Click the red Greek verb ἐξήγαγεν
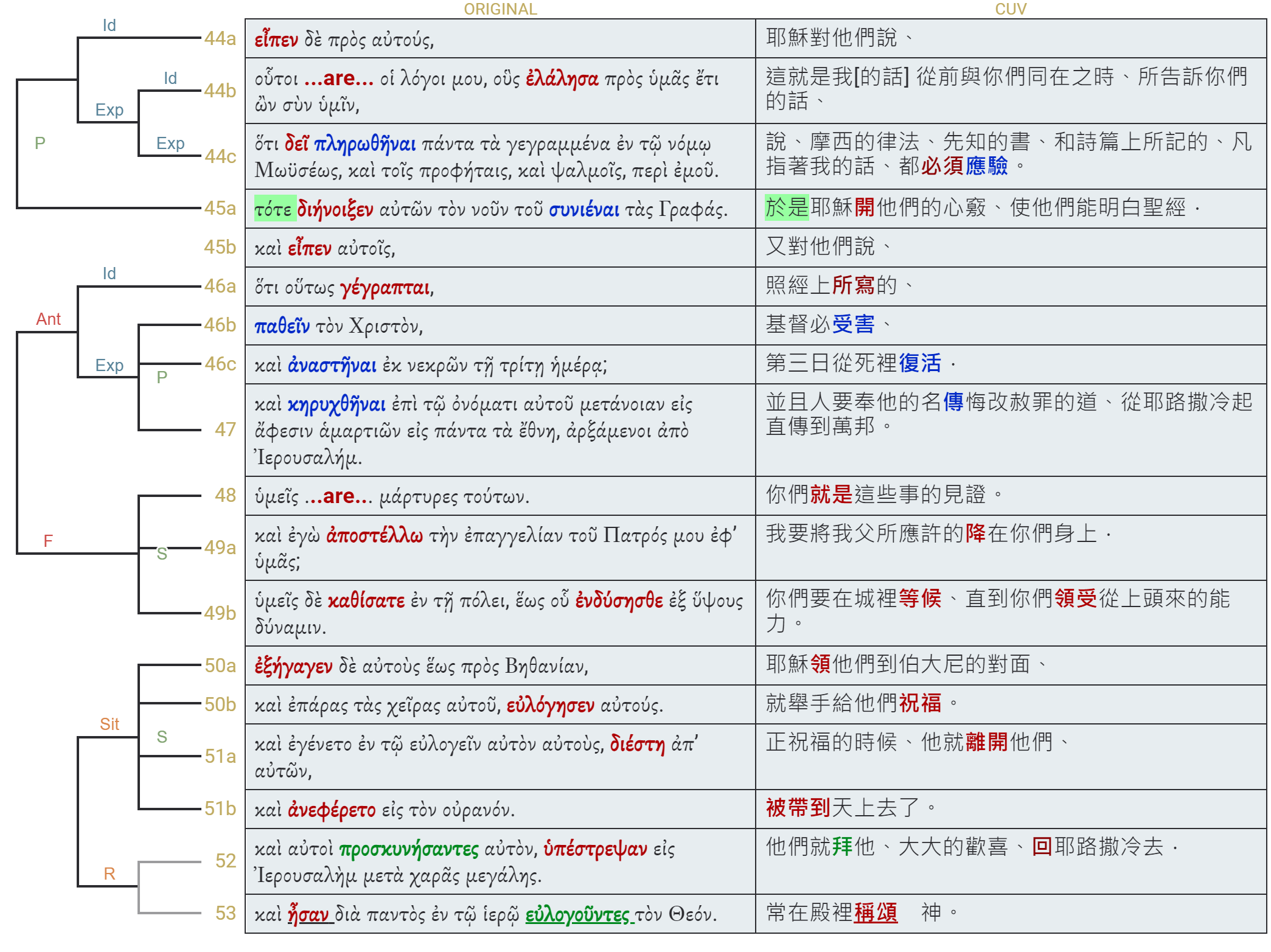 (x=294, y=667)
